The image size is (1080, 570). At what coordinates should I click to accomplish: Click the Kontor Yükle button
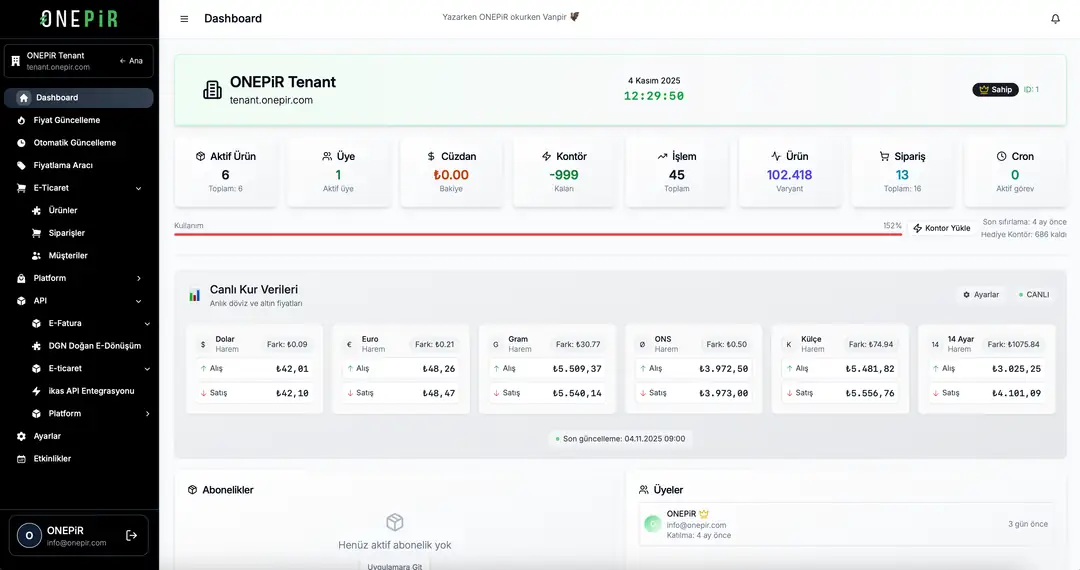pyautogui.click(x=941, y=228)
